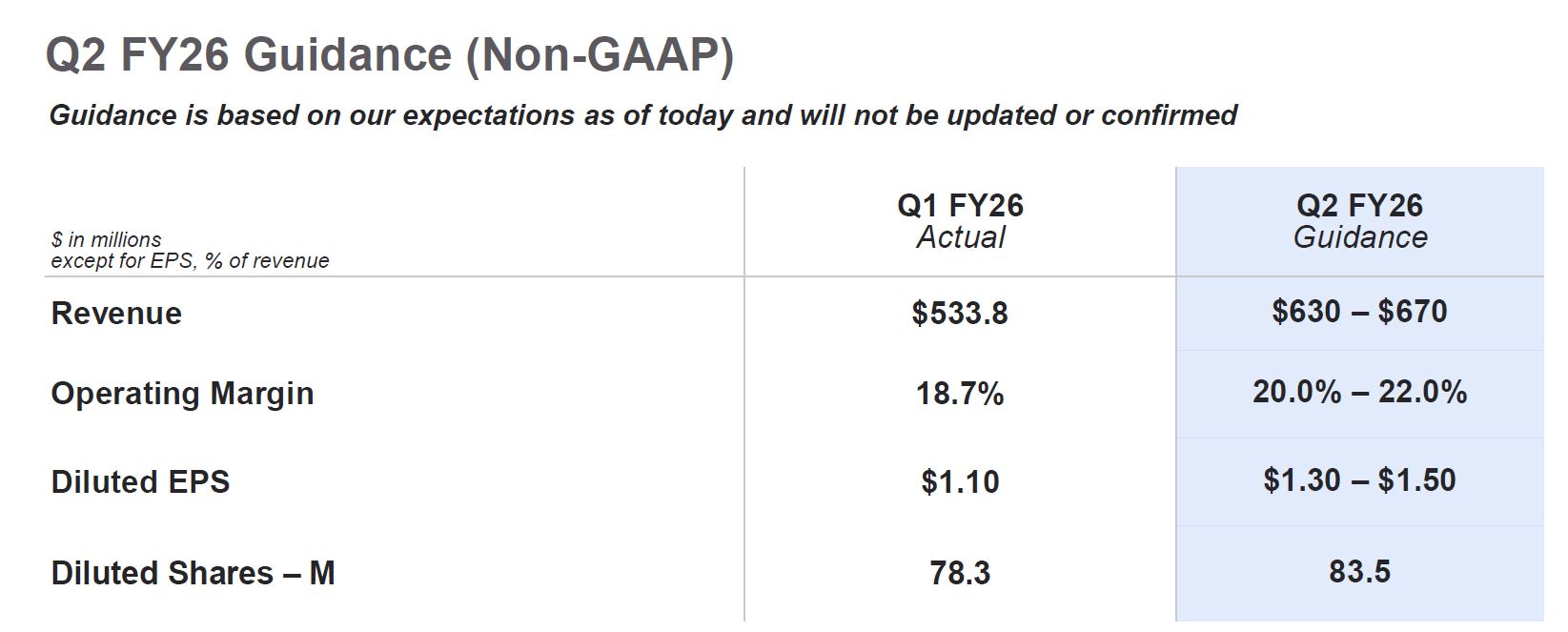Select the 20.0% – 22.0% margin guidance
Image resolution: width=1568 pixels, height=632 pixels.
pos(1359,392)
